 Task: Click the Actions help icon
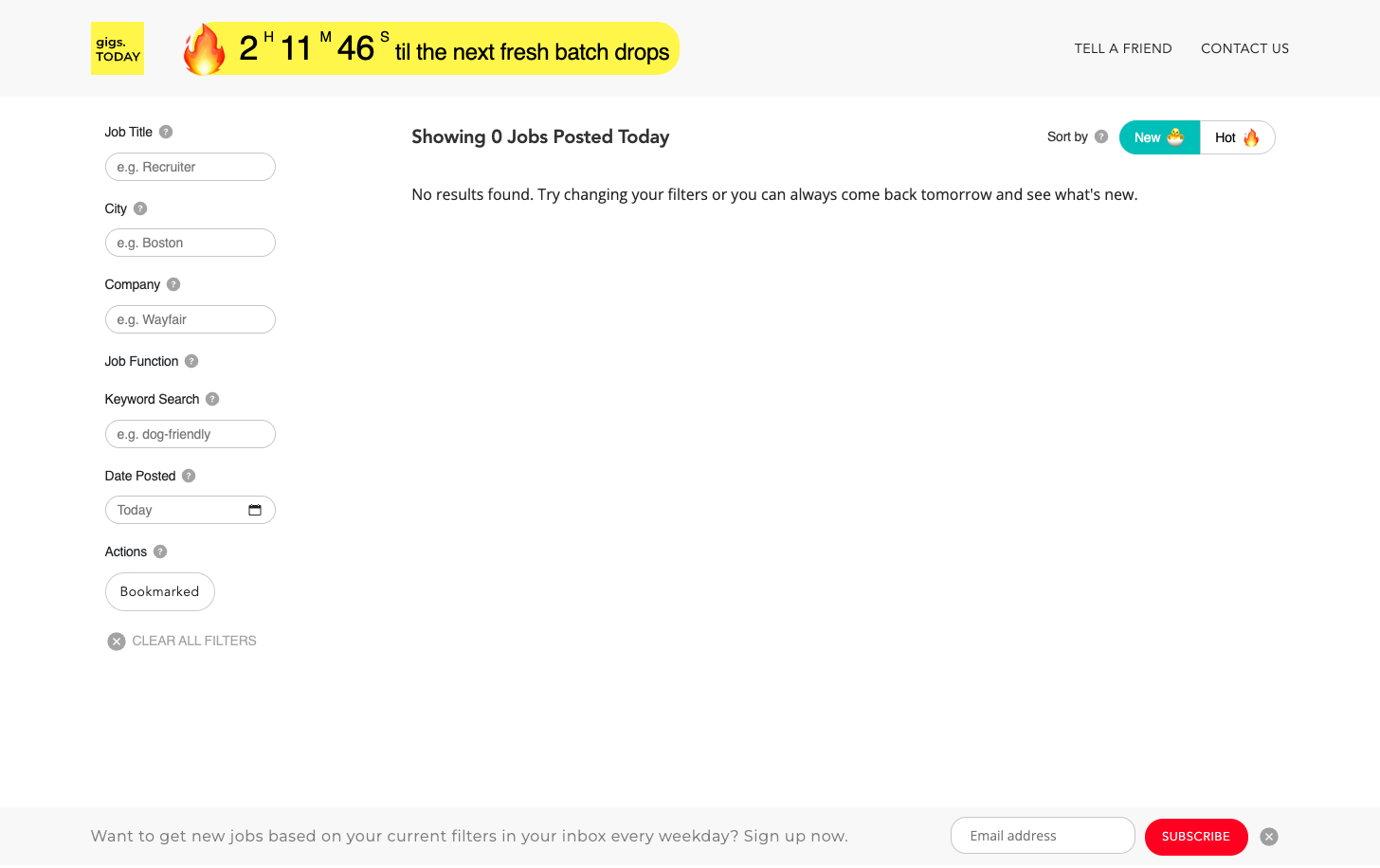pos(160,552)
